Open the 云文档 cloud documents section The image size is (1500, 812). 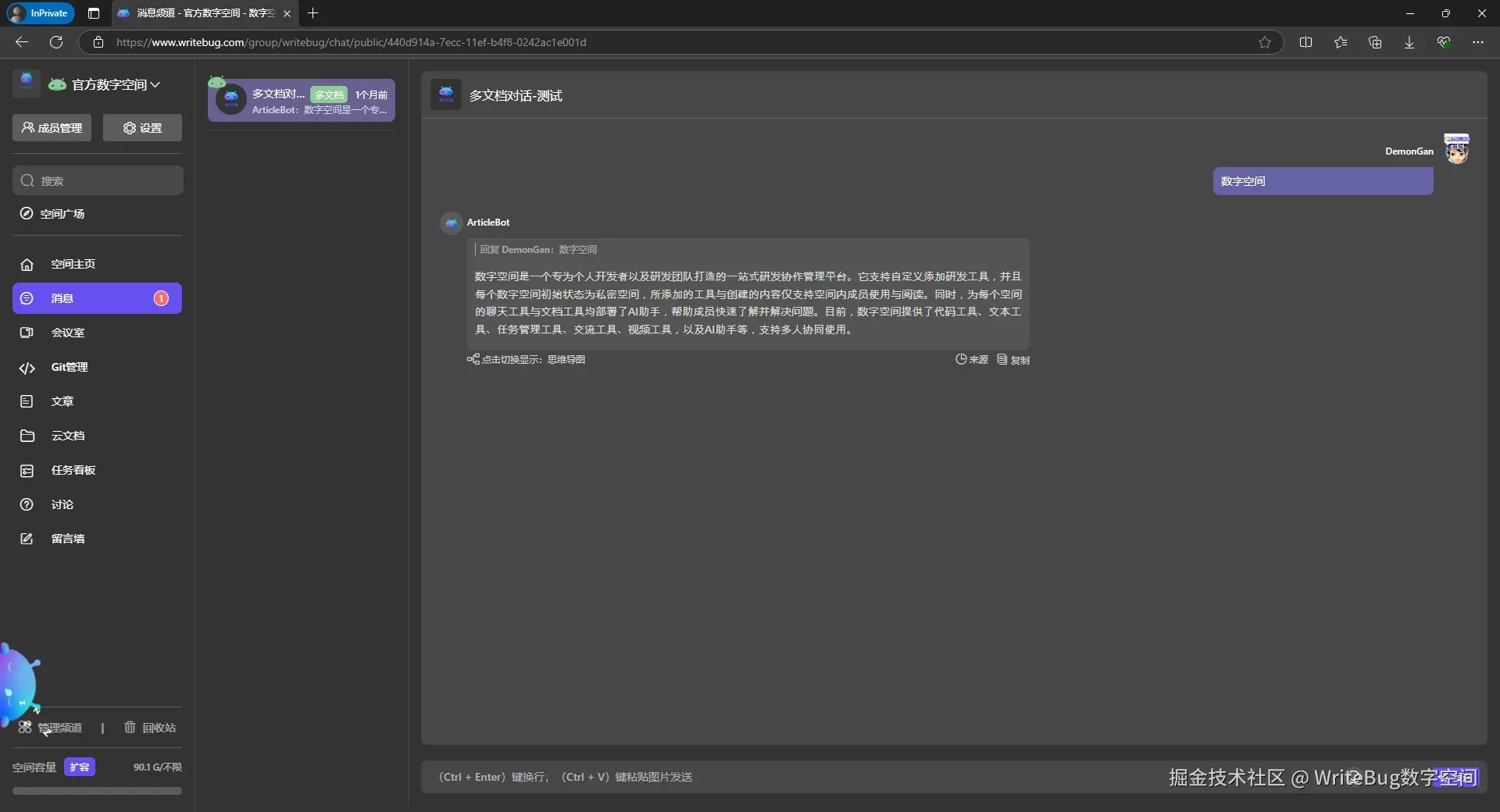click(x=68, y=436)
